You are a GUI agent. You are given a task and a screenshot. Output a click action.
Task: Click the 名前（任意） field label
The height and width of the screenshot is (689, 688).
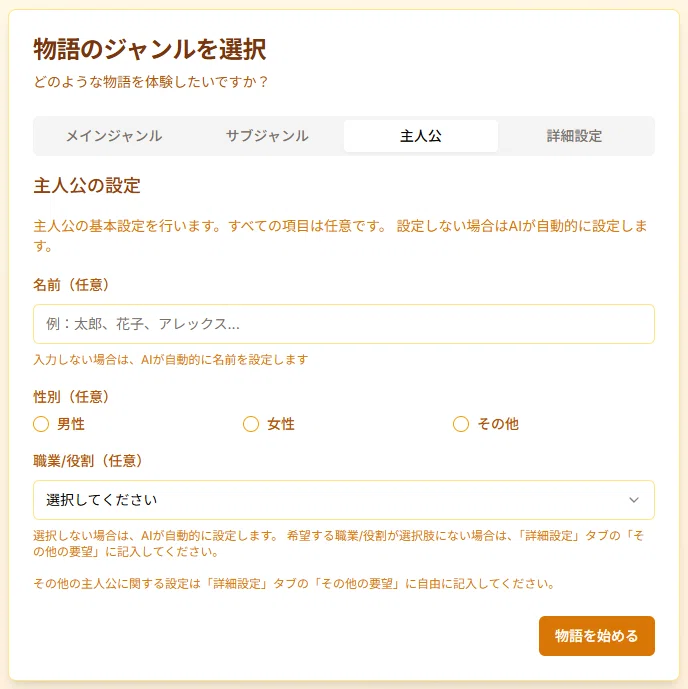71,285
